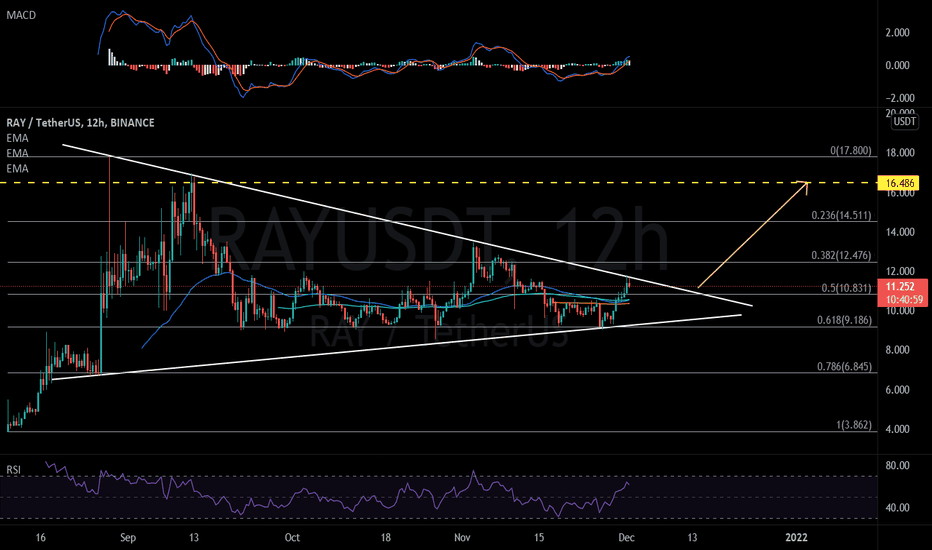932x550 pixels.
Task: Select the orange projection arrow line
Action: pyautogui.click(x=754, y=234)
